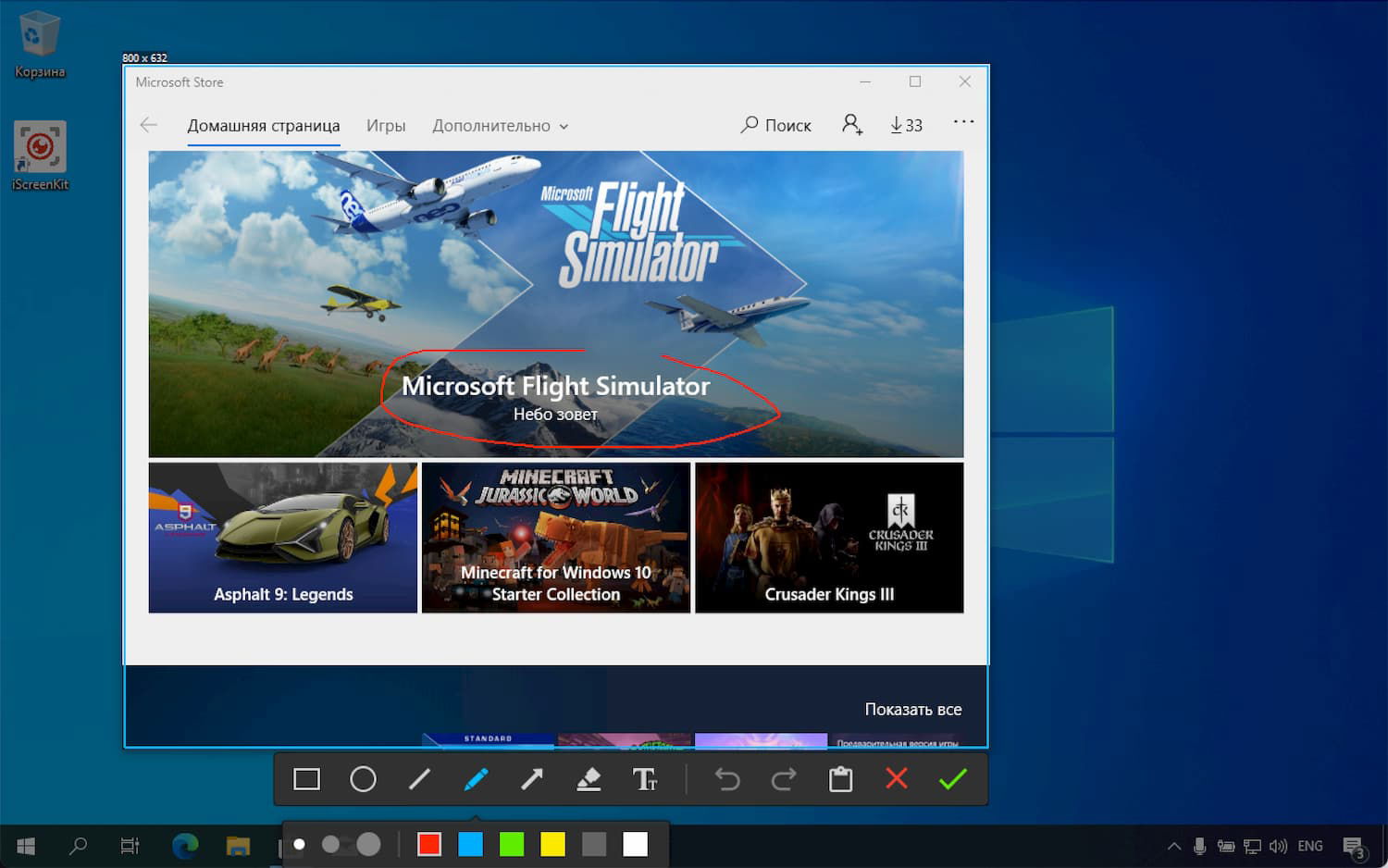Viewport: 1388px width, 868px height.
Task: Launch Microsoft Edge from the taskbar
Action: (x=185, y=846)
